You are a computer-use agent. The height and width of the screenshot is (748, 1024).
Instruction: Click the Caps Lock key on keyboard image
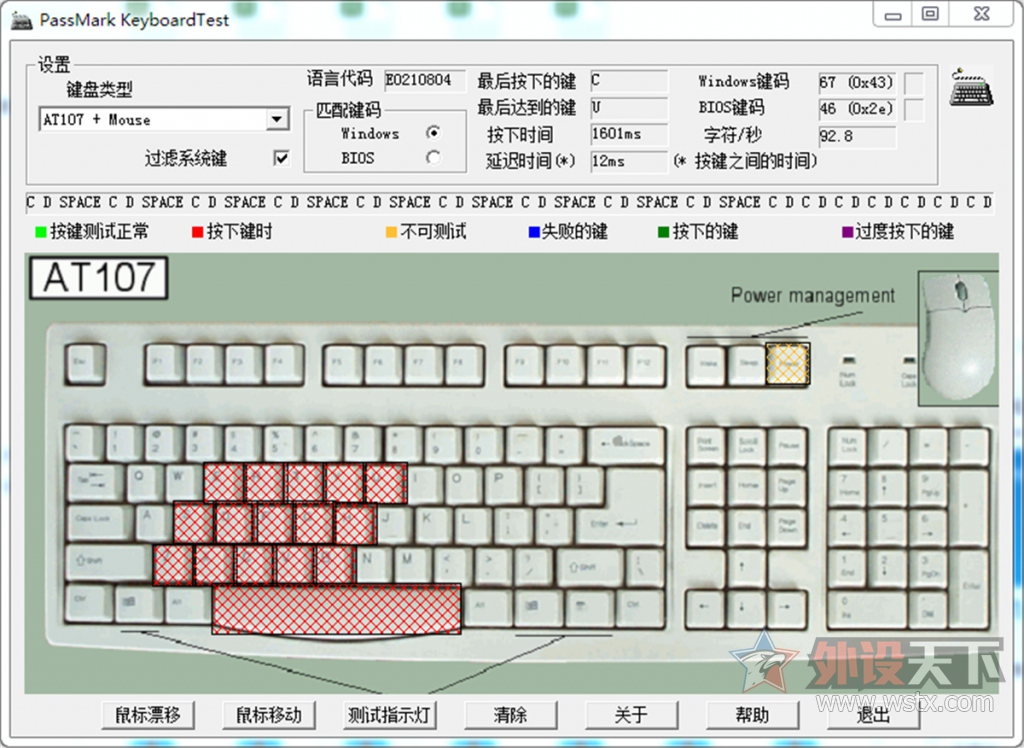[99, 523]
